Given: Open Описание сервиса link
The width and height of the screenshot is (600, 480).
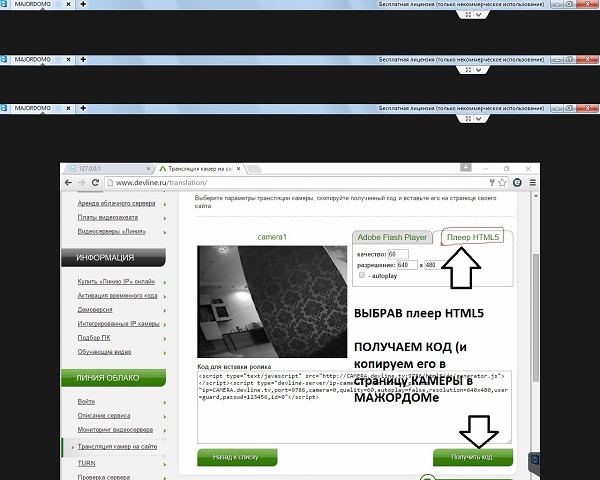Looking at the screenshot, I should 104,415.
